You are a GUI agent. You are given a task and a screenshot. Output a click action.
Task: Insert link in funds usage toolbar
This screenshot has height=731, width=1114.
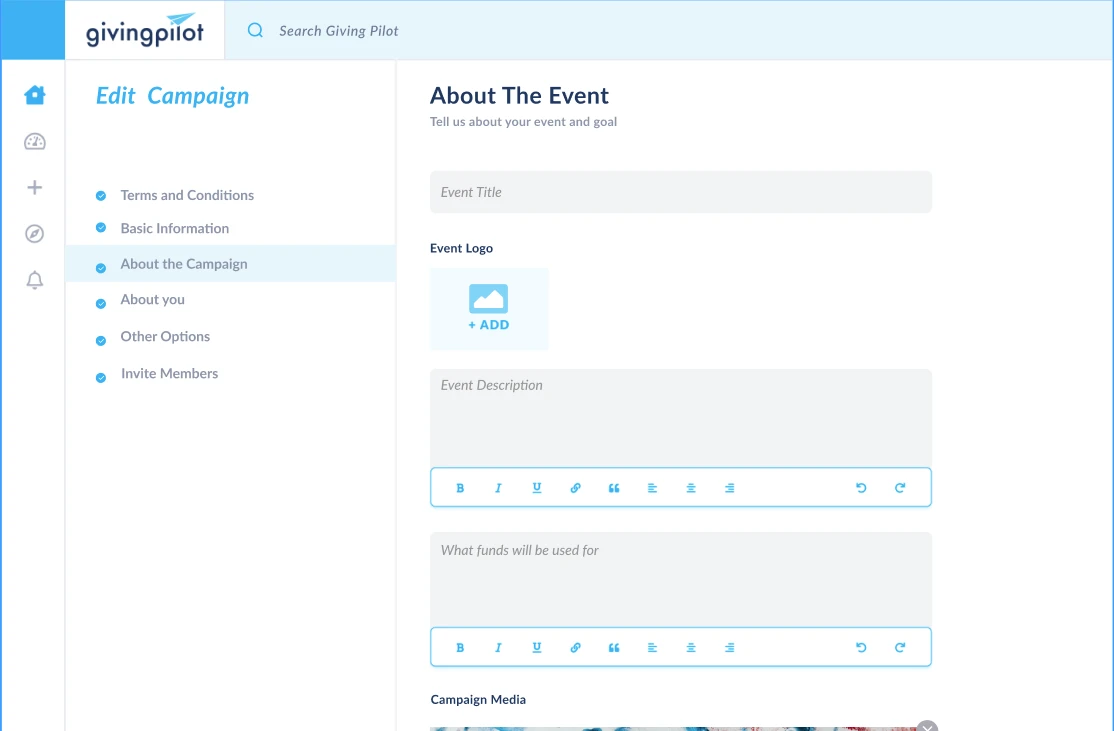[575, 648]
